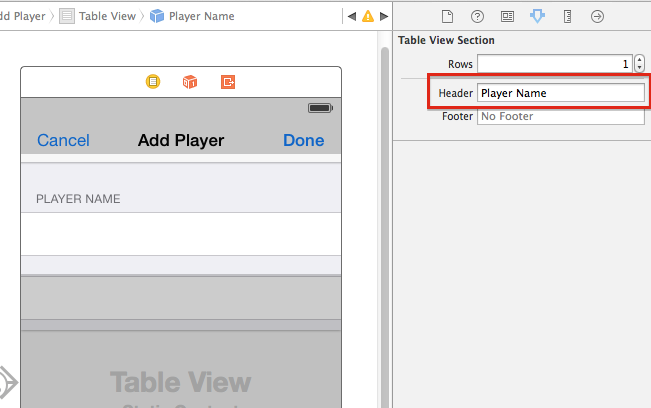The width and height of the screenshot is (651, 408).
Task: Select the Attributes inspector icon
Action: (537, 16)
